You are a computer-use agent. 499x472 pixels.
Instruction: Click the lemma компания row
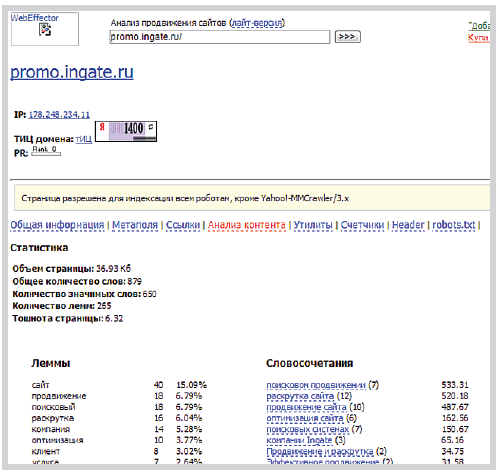point(117,429)
